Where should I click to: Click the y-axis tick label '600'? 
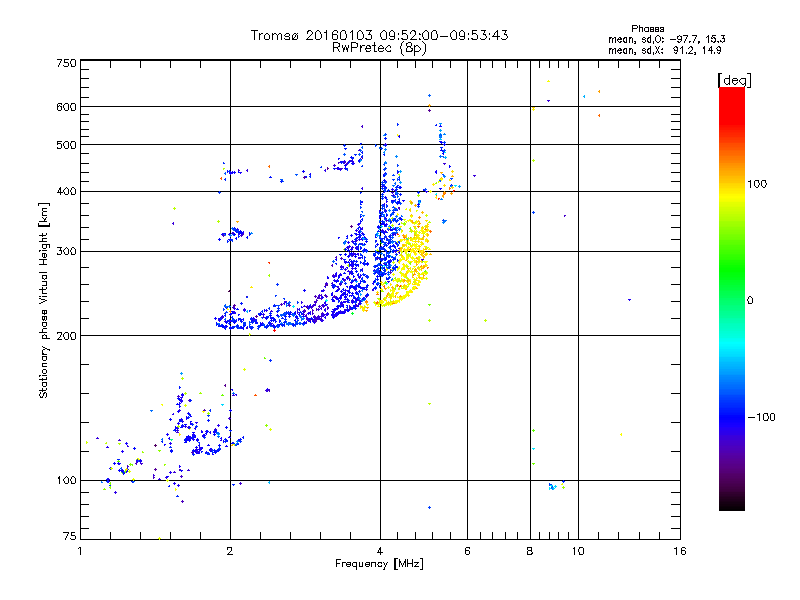[66, 107]
